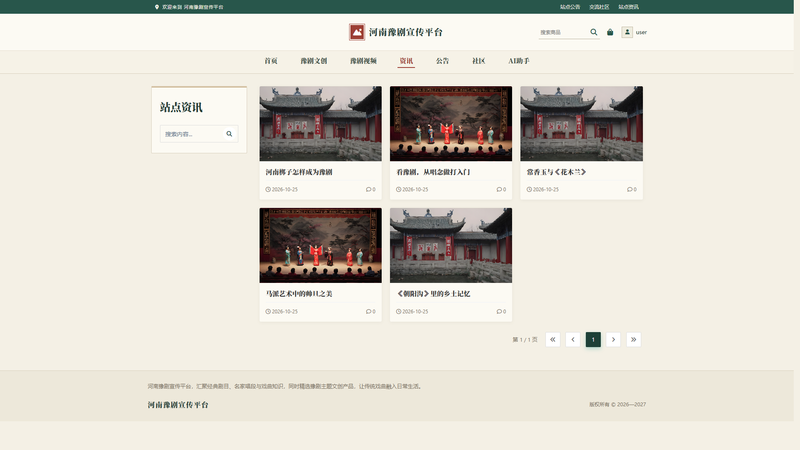Click 交流社区 link in top bar
800x450 pixels.
point(599,7)
